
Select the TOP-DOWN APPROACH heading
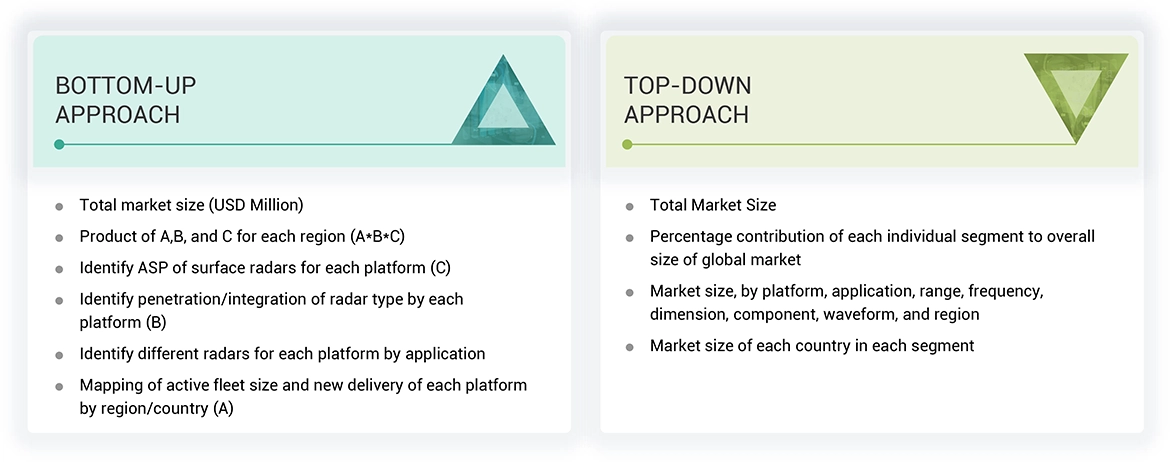point(688,99)
